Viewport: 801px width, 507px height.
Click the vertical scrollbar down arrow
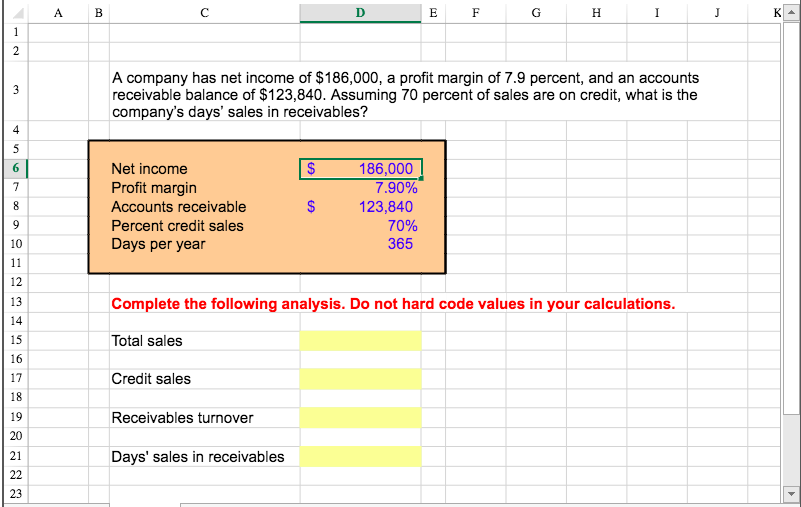tap(791, 494)
